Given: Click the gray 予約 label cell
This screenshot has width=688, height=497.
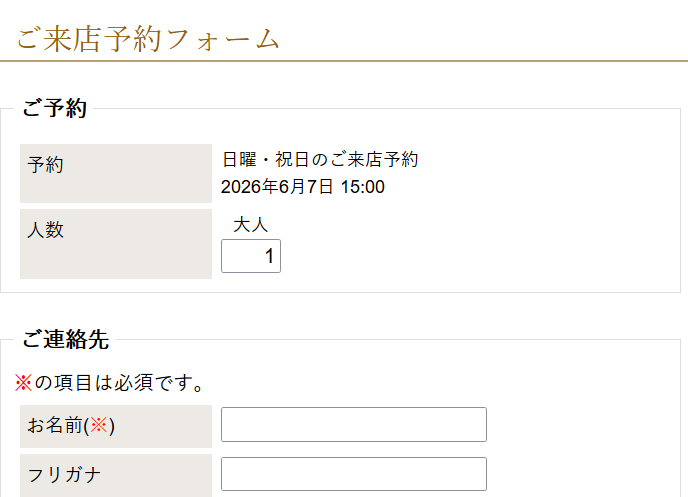Looking at the screenshot, I should [115, 173].
